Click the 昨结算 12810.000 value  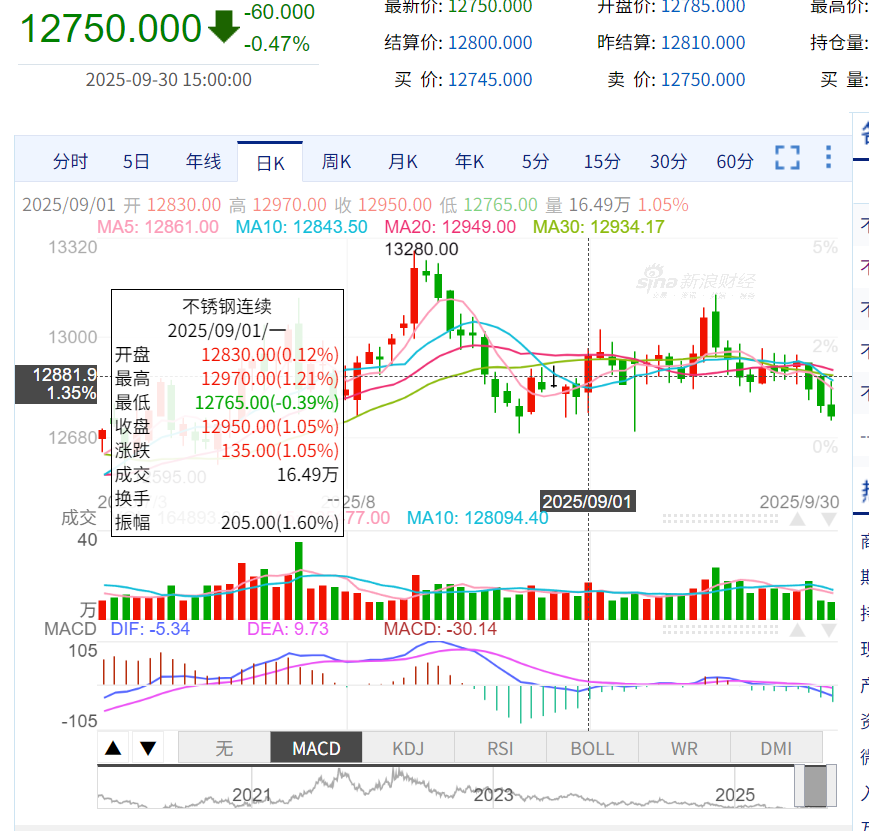click(x=703, y=43)
